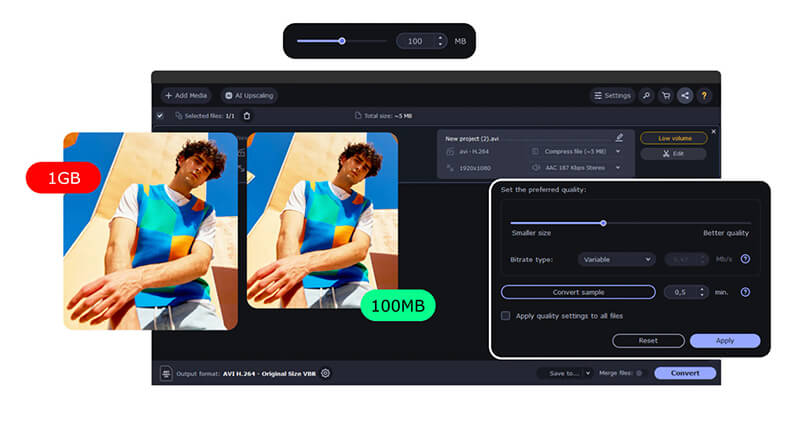Click the Convert sample button

(x=579, y=292)
